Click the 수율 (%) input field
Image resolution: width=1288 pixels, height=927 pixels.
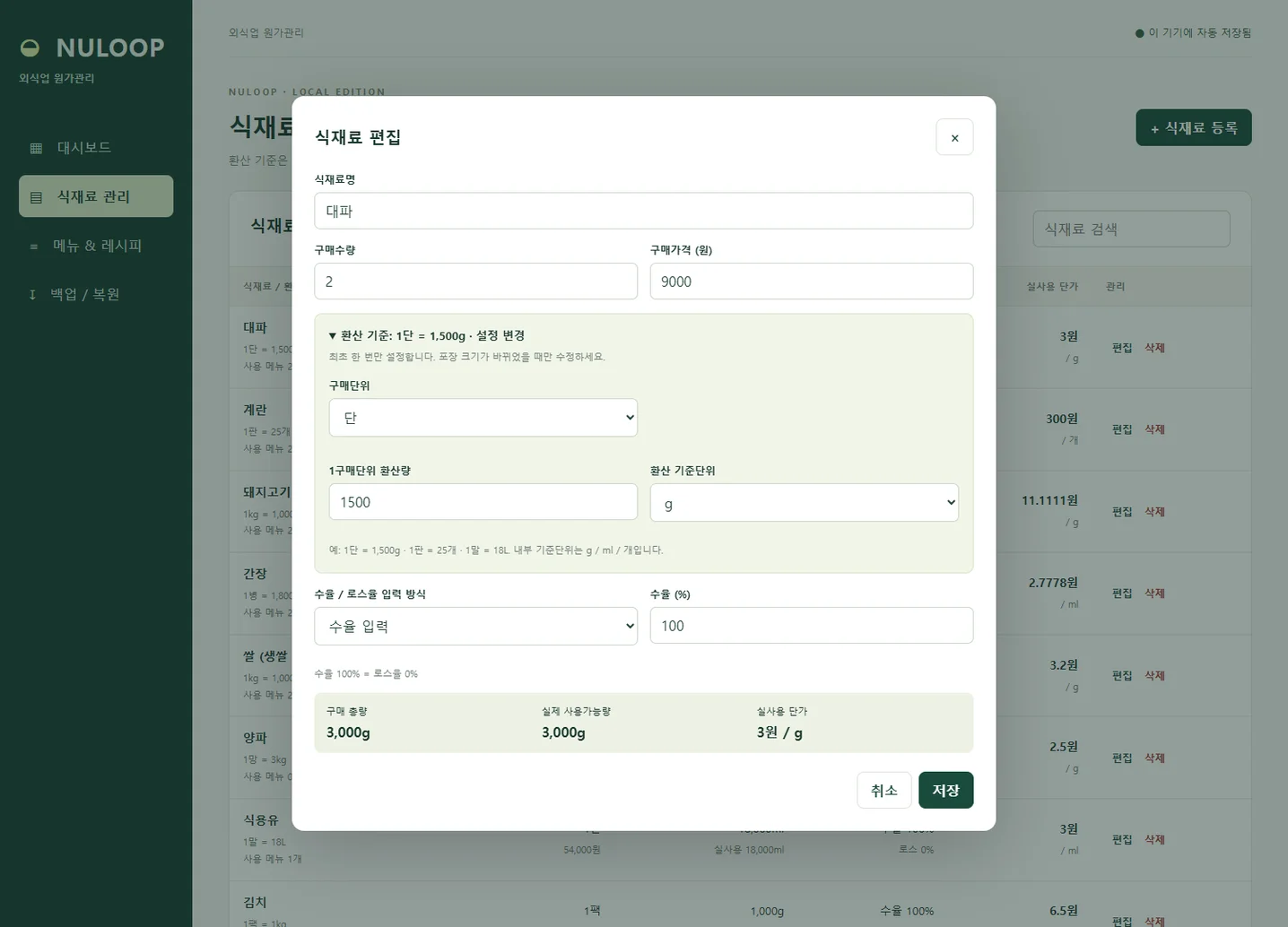coord(812,625)
